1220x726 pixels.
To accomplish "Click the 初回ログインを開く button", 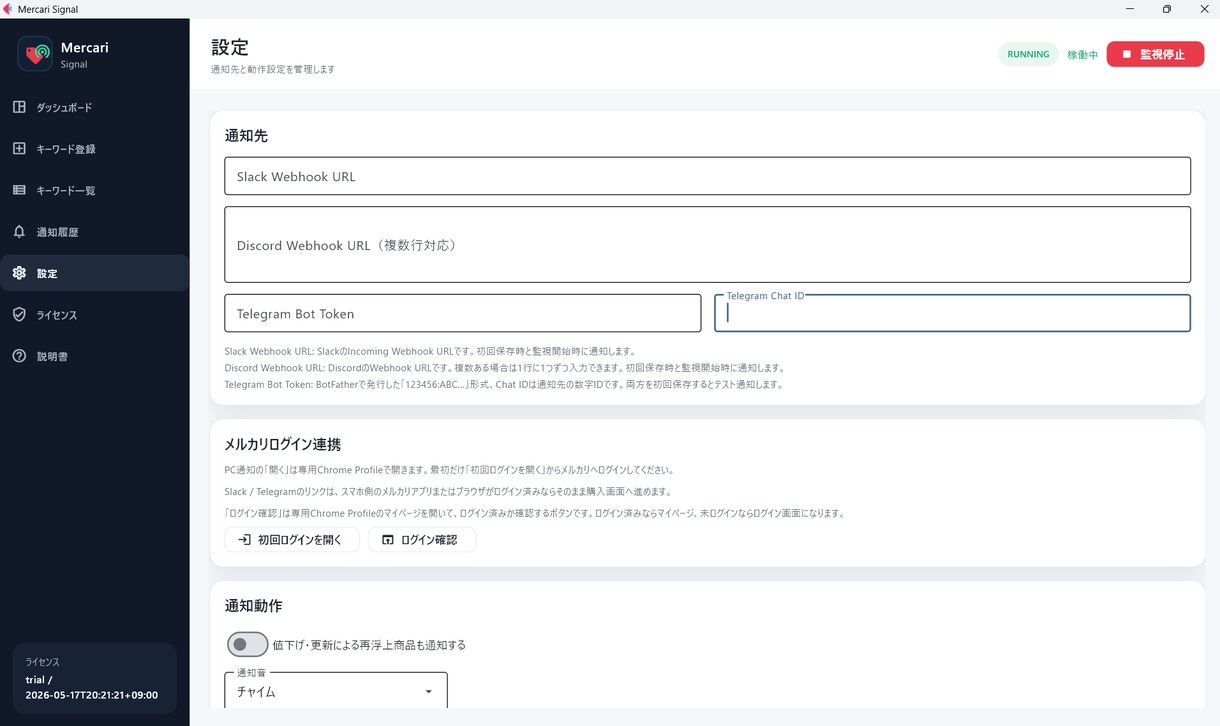I will point(292,540).
